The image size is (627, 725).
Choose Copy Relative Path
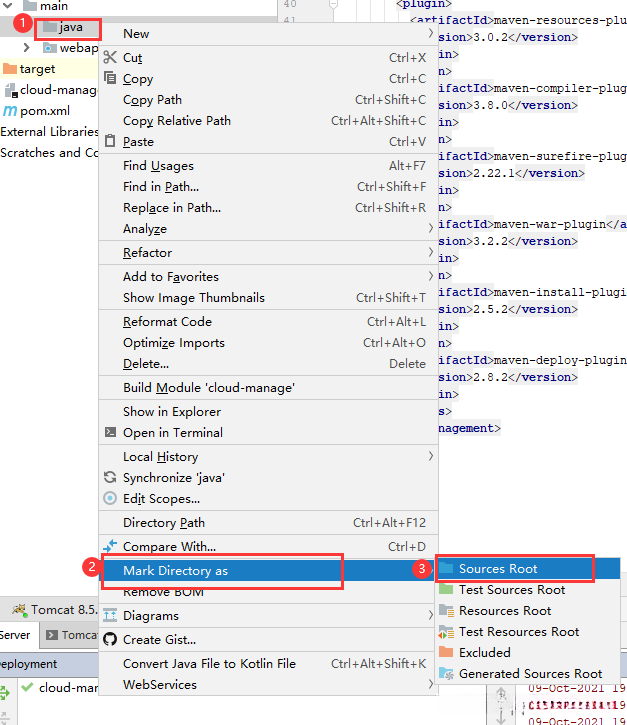pos(268,121)
